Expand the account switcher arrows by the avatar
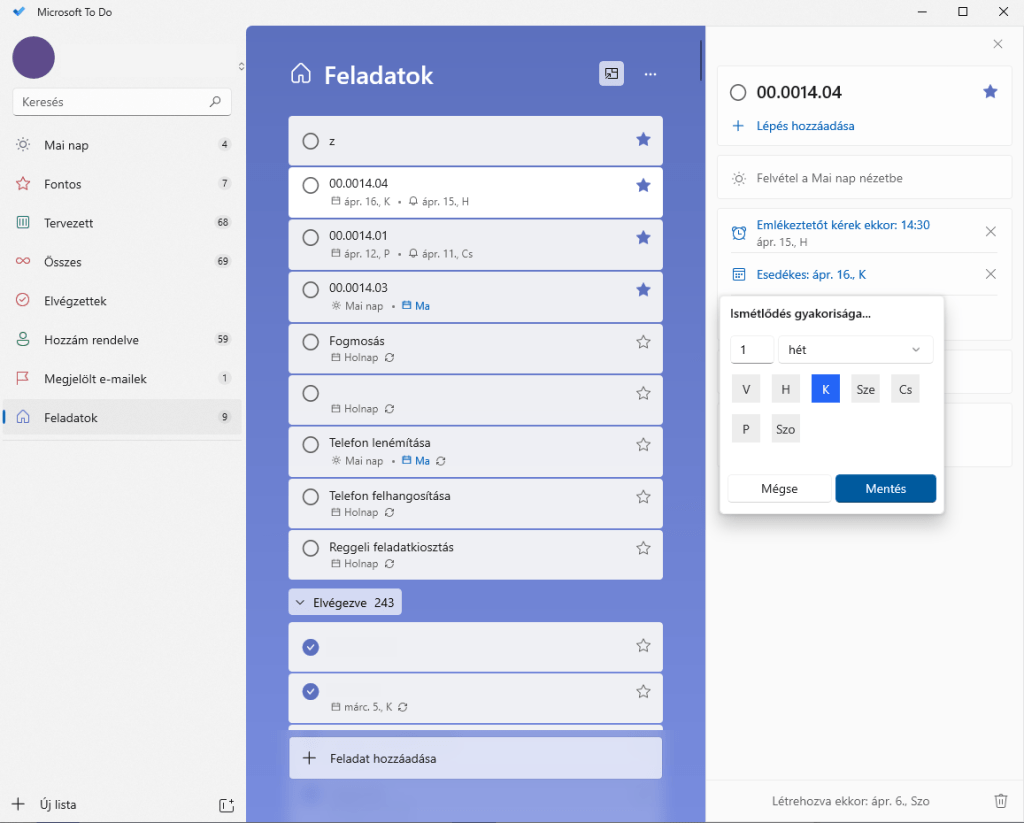 [x=240, y=66]
